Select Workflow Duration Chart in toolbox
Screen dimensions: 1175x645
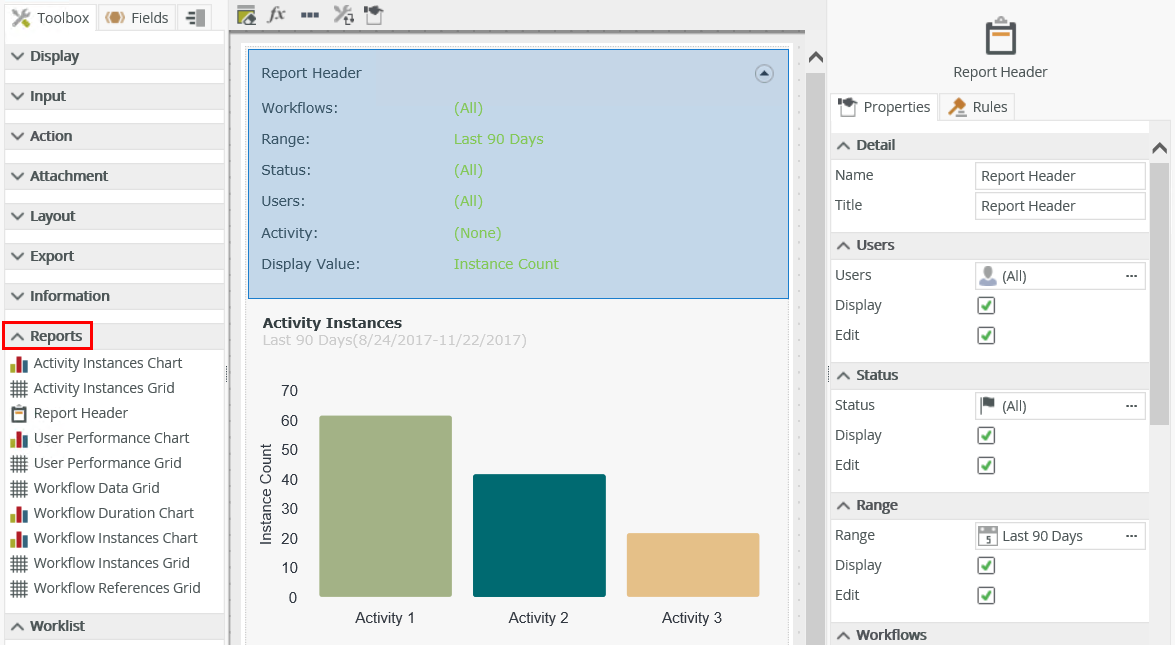click(x=113, y=513)
